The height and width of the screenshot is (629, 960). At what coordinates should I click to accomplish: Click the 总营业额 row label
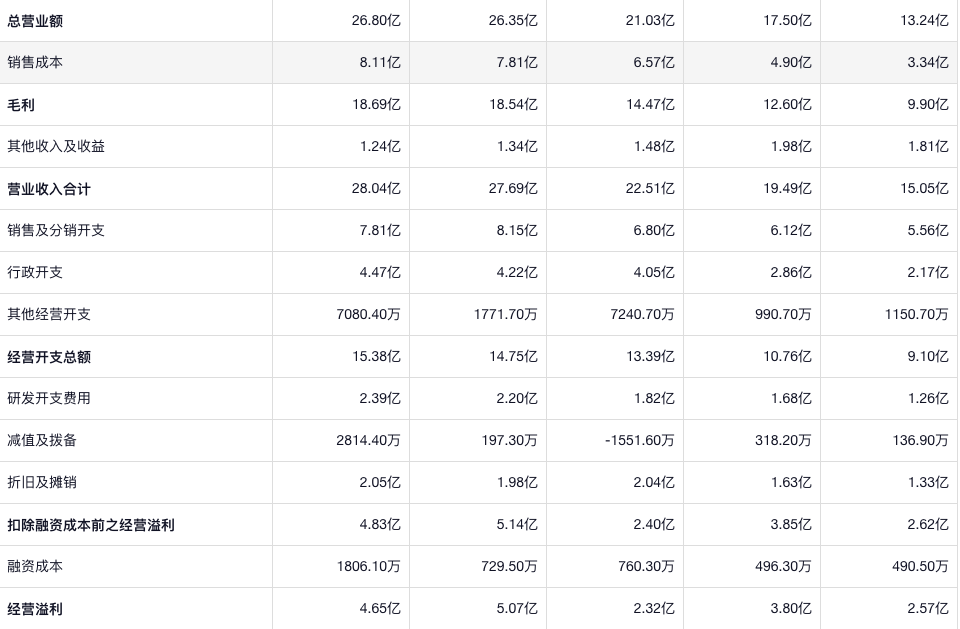[35, 21]
